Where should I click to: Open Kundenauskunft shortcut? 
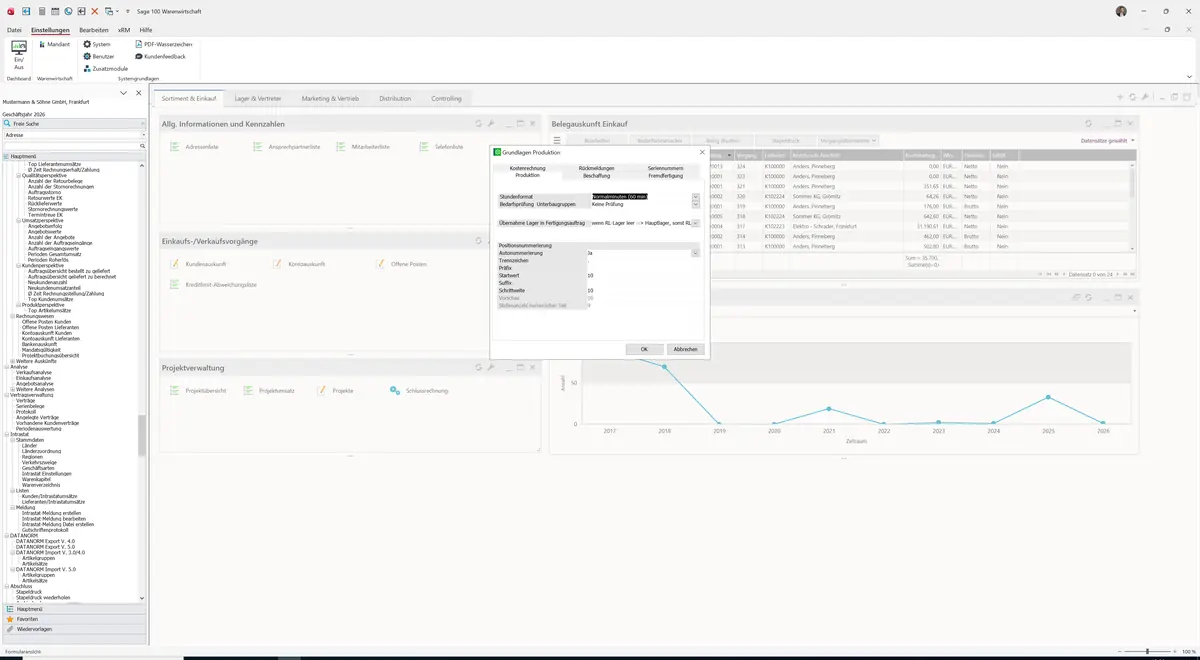199,264
